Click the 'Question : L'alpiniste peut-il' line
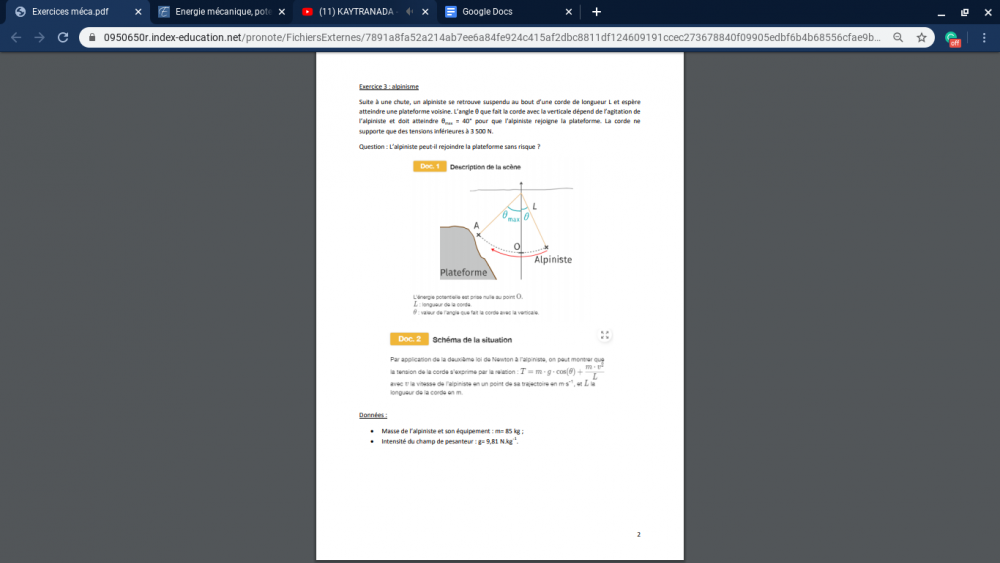 [449, 147]
